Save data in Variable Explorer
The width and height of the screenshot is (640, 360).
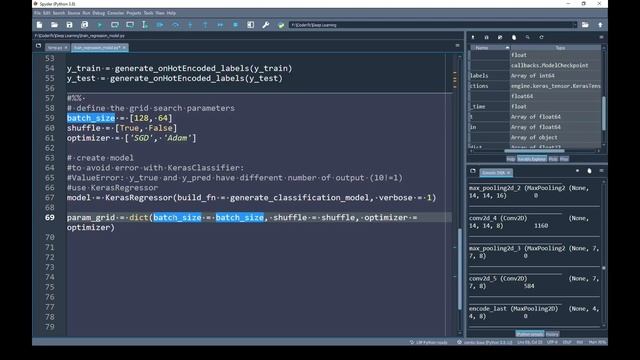click(x=487, y=37)
